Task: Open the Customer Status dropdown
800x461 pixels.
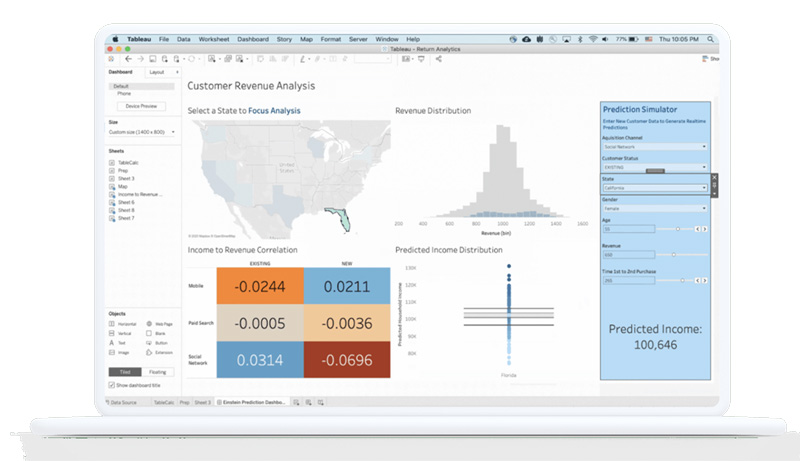Action: tap(655, 167)
